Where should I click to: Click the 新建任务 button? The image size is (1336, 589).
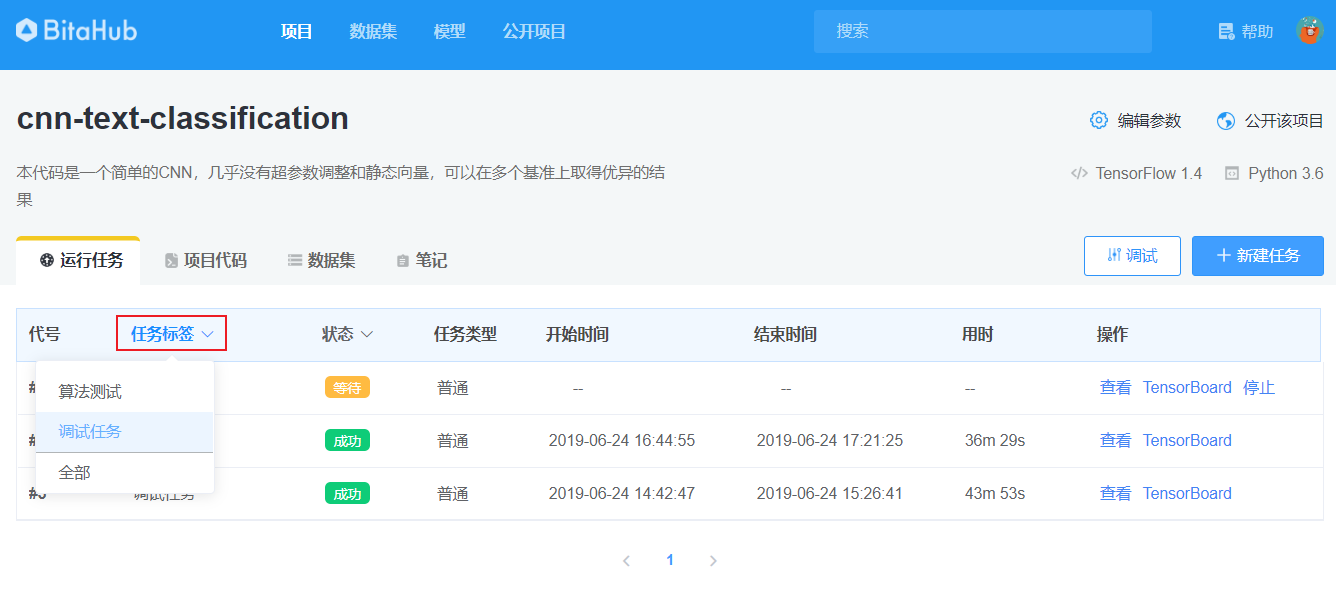[1257, 255]
